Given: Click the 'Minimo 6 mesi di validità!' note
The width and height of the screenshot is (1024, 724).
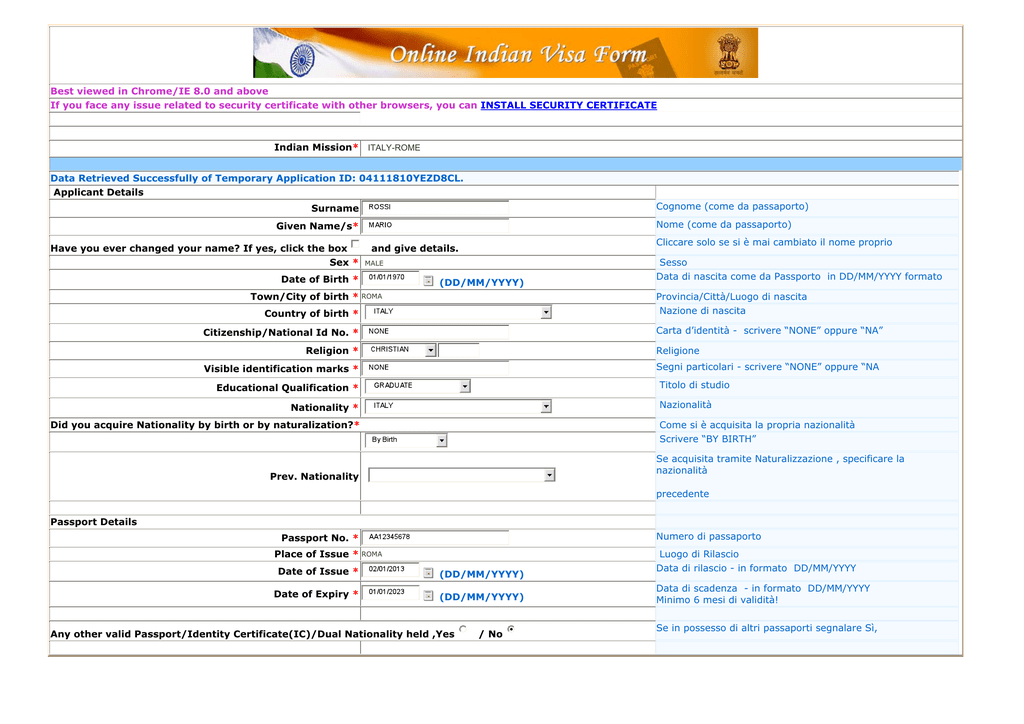Looking at the screenshot, I should [717, 600].
